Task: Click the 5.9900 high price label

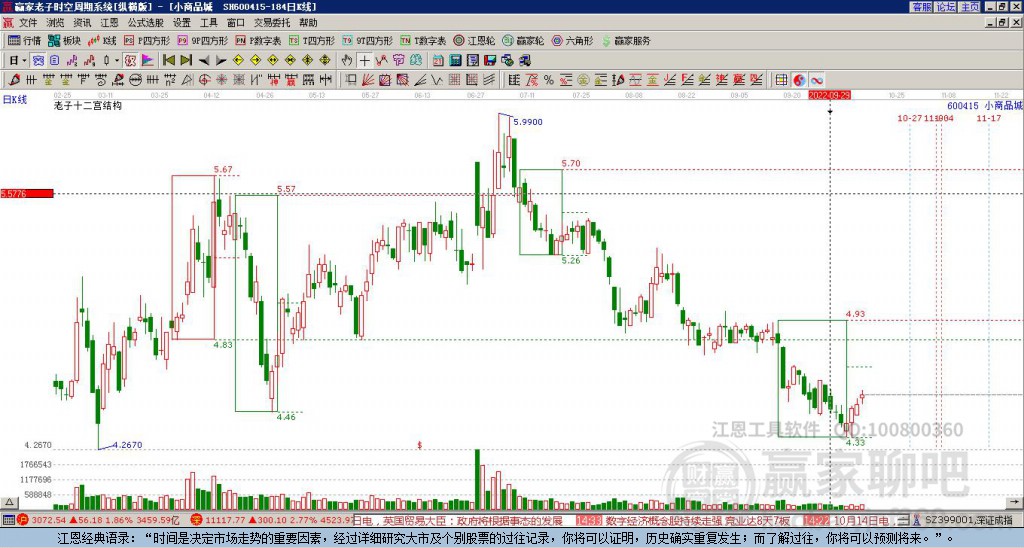Action: [528, 122]
